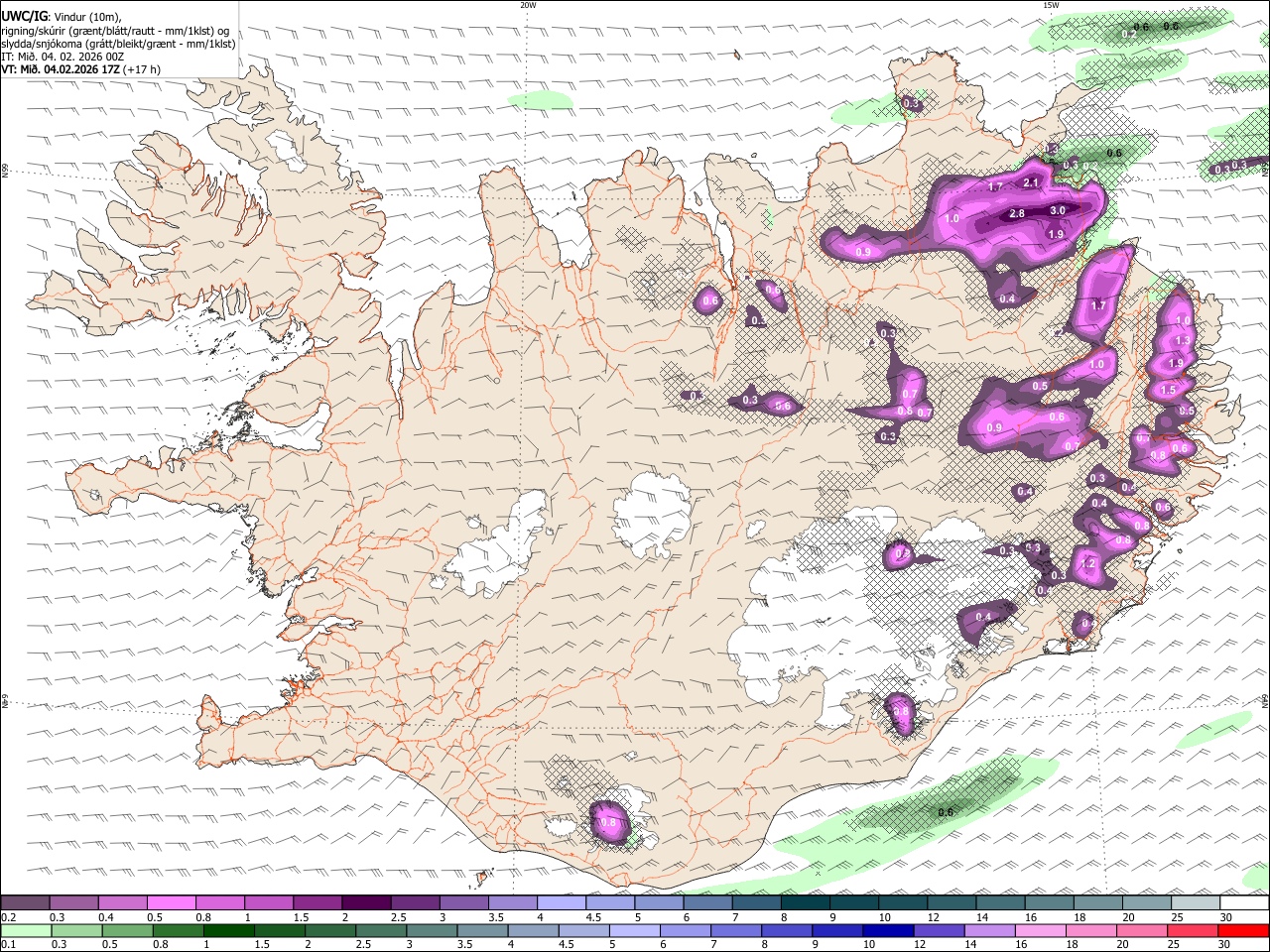Click the 0.6 value in the southern offshore green band
The height and width of the screenshot is (952, 1270).
(946, 812)
